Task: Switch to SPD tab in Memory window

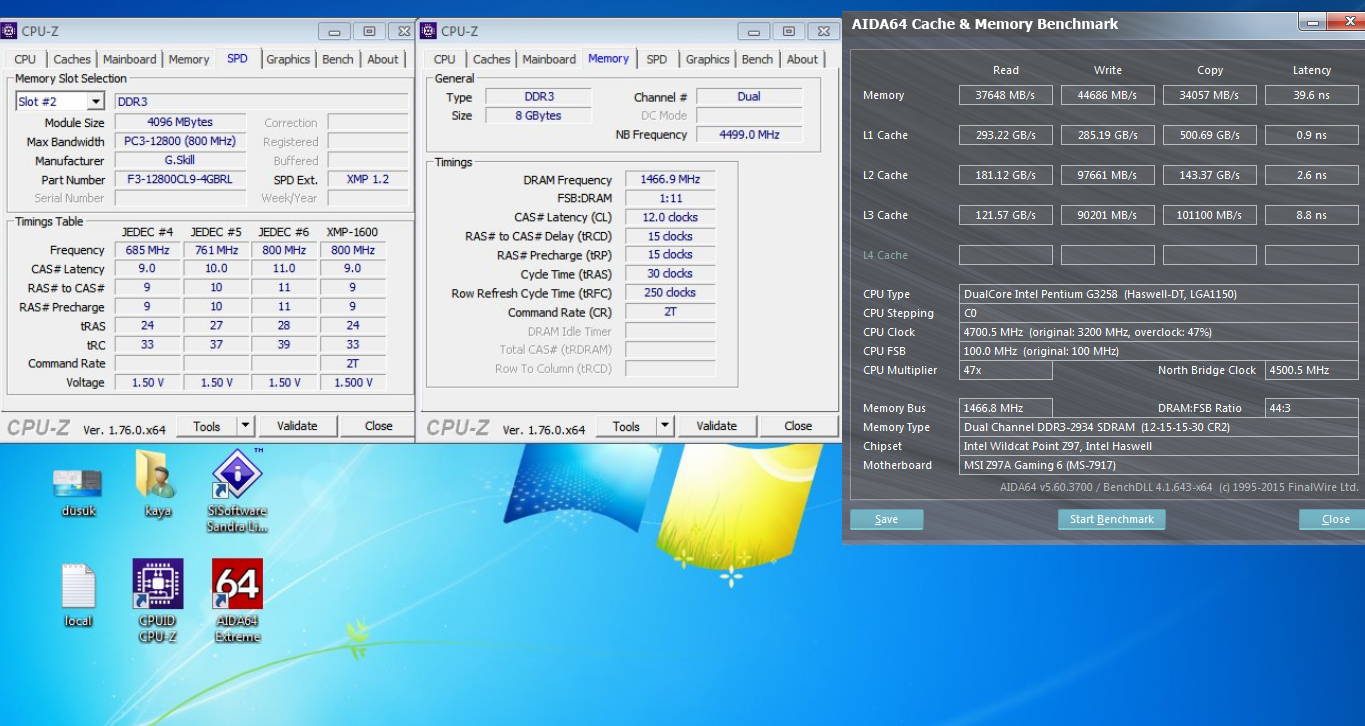Action: [657, 59]
